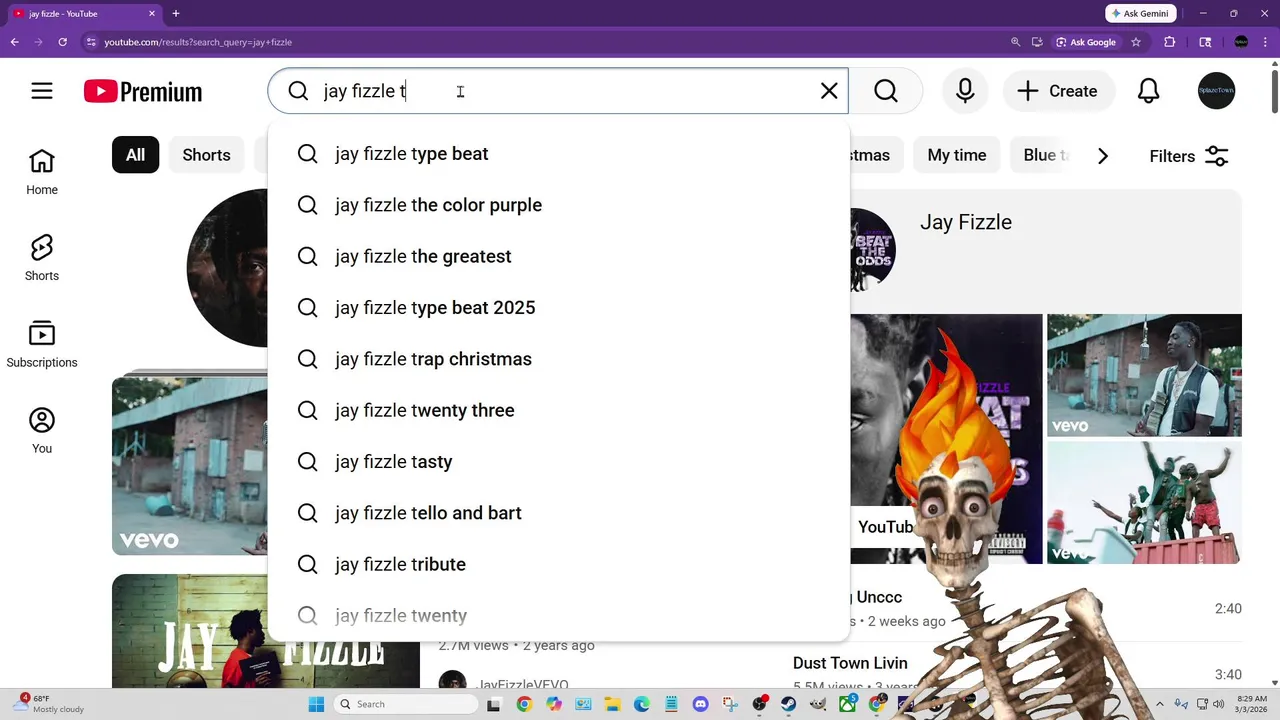Go back with browser back arrow
Screen dimensions: 1280x720
click(x=15, y=42)
